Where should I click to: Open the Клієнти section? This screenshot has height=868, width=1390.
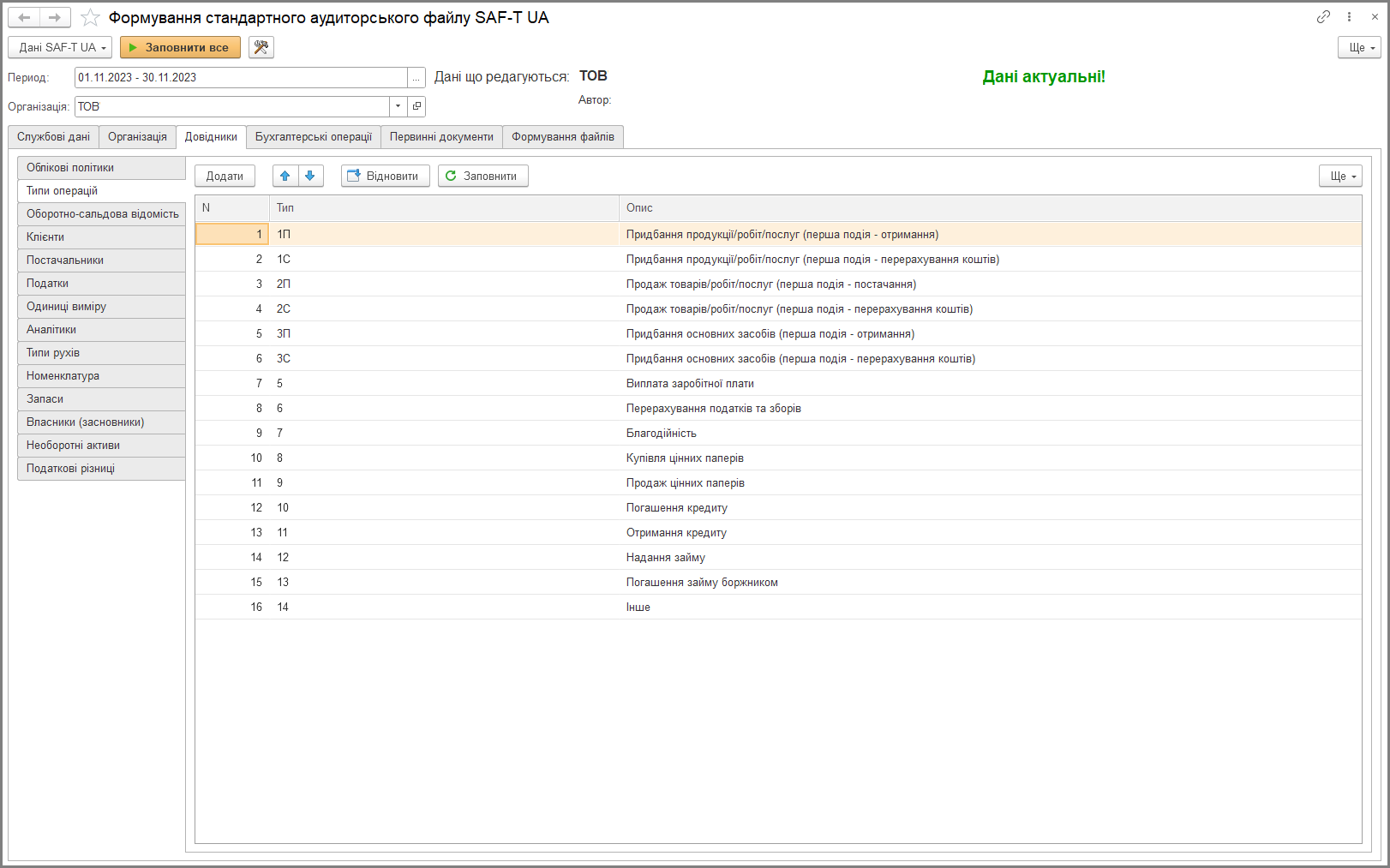pos(101,237)
